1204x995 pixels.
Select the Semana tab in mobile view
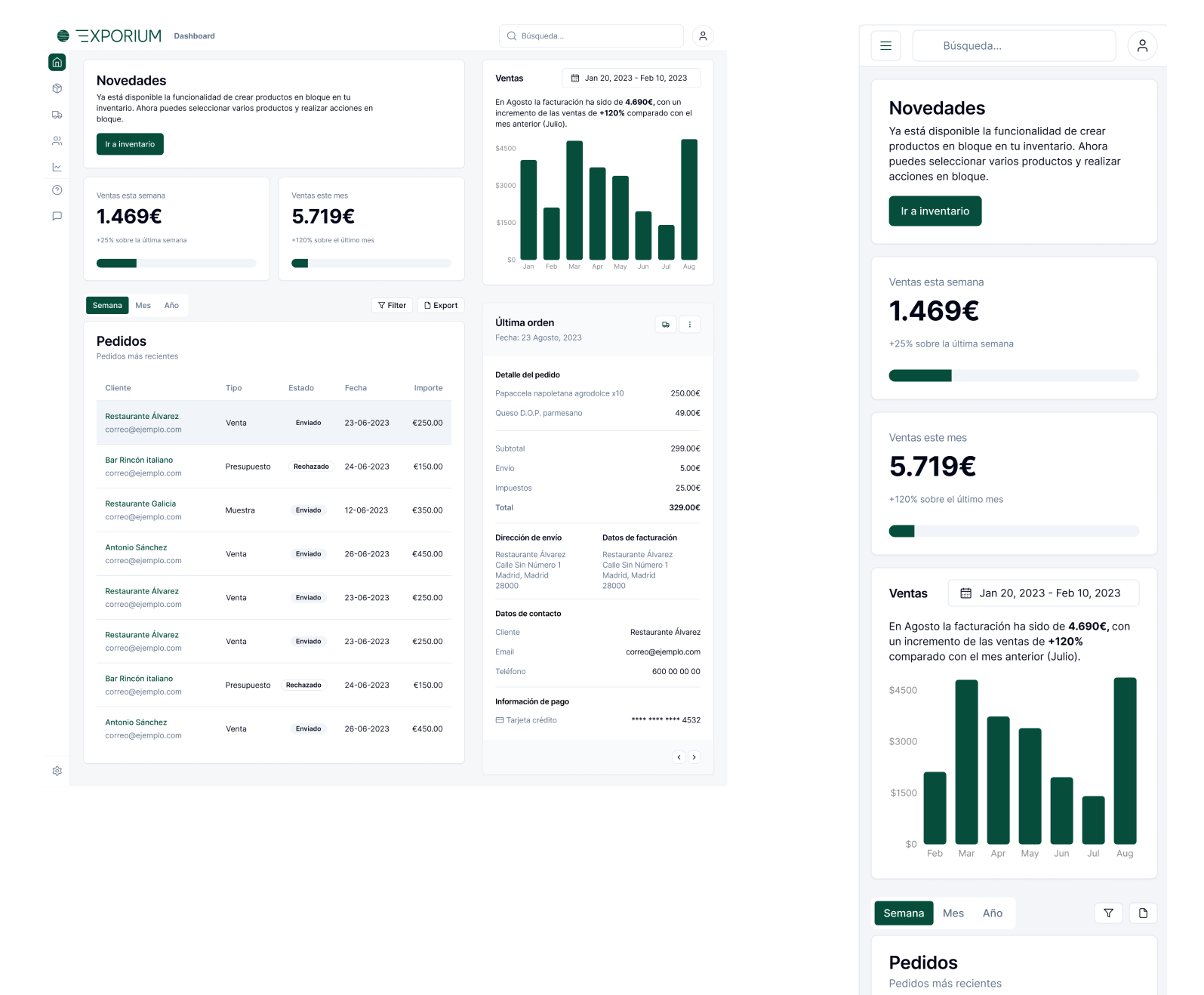904,913
